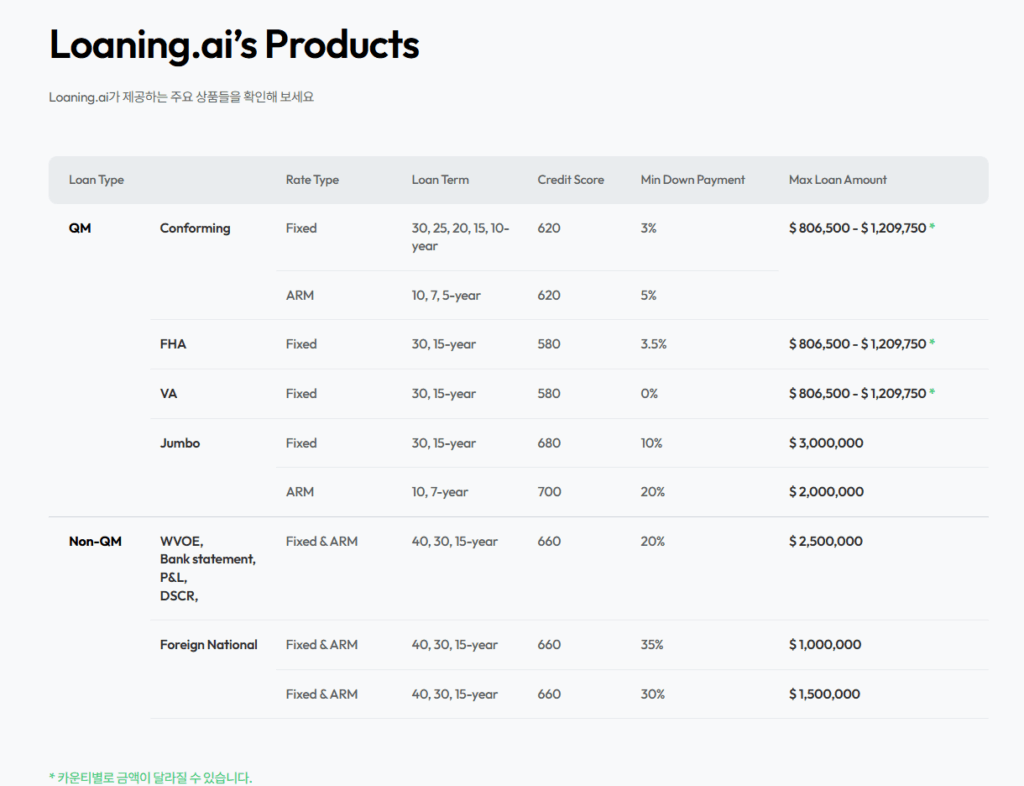Select "Fixed" in the Jumbo row
This screenshot has height=786, width=1024.
tap(301, 443)
